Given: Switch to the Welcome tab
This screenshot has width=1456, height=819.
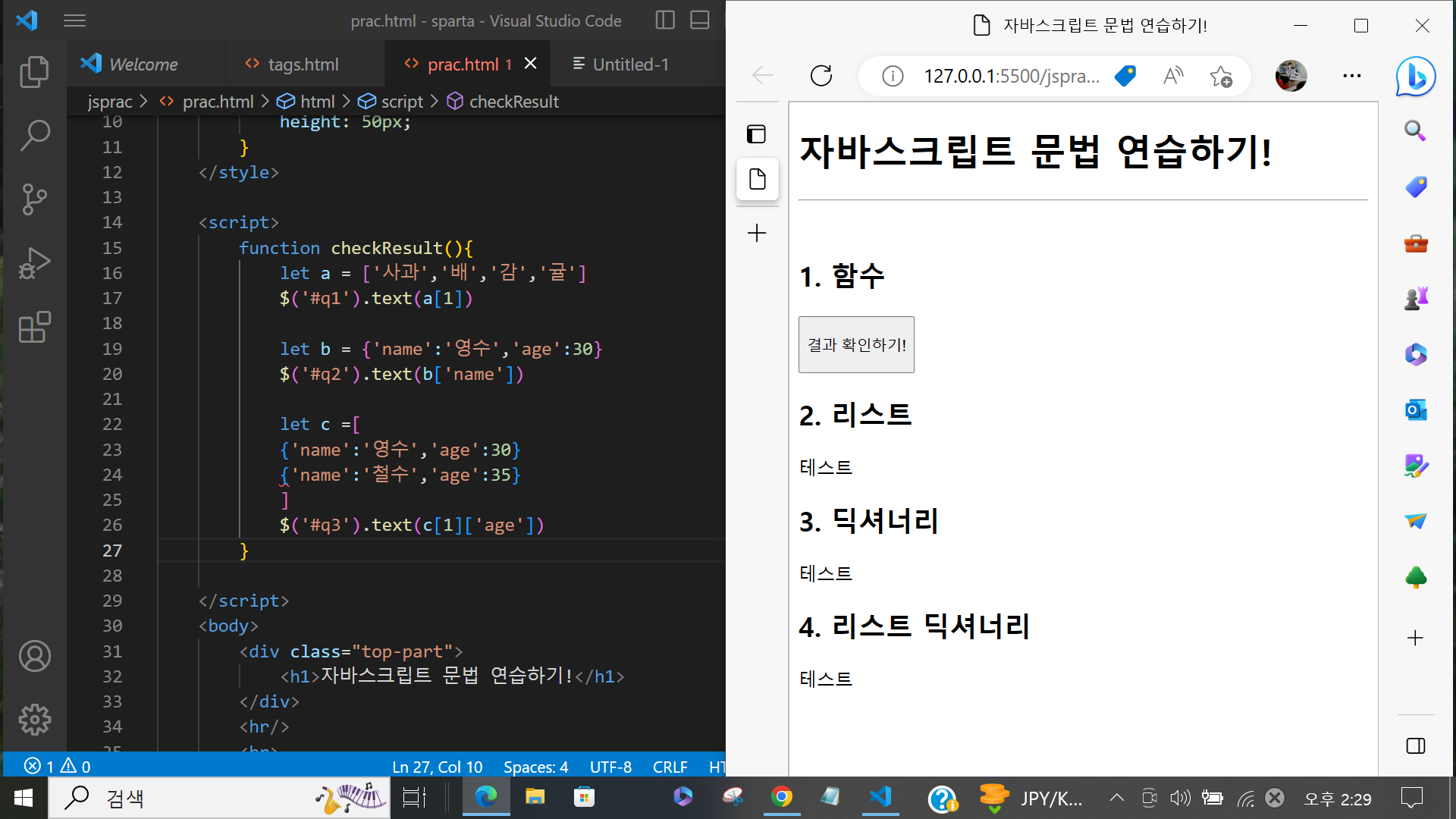Looking at the screenshot, I should click(x=144, y=64).
